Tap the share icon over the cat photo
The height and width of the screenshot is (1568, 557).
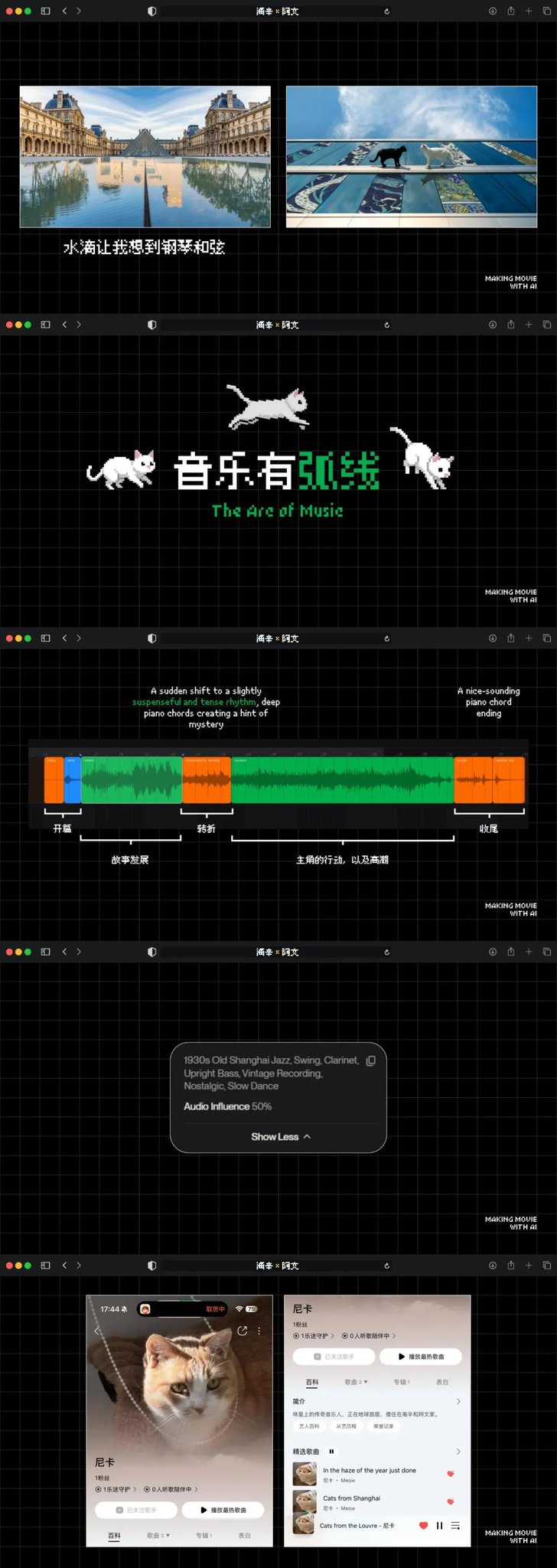pyautogui.click(x=243, y=1331)
